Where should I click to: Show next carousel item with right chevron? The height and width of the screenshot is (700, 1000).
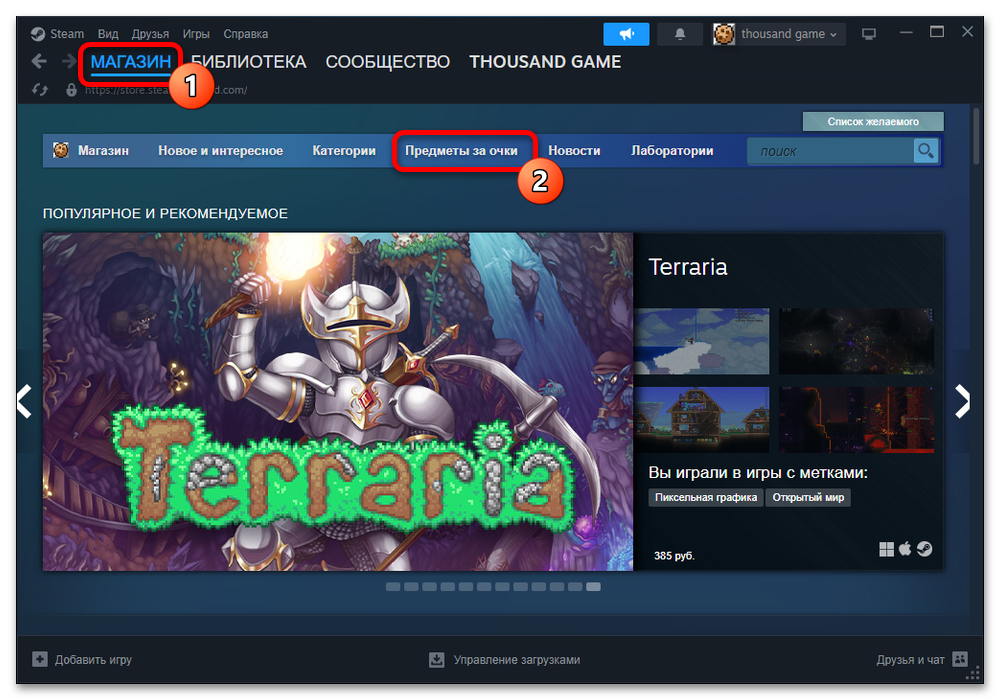click(962, 401)
